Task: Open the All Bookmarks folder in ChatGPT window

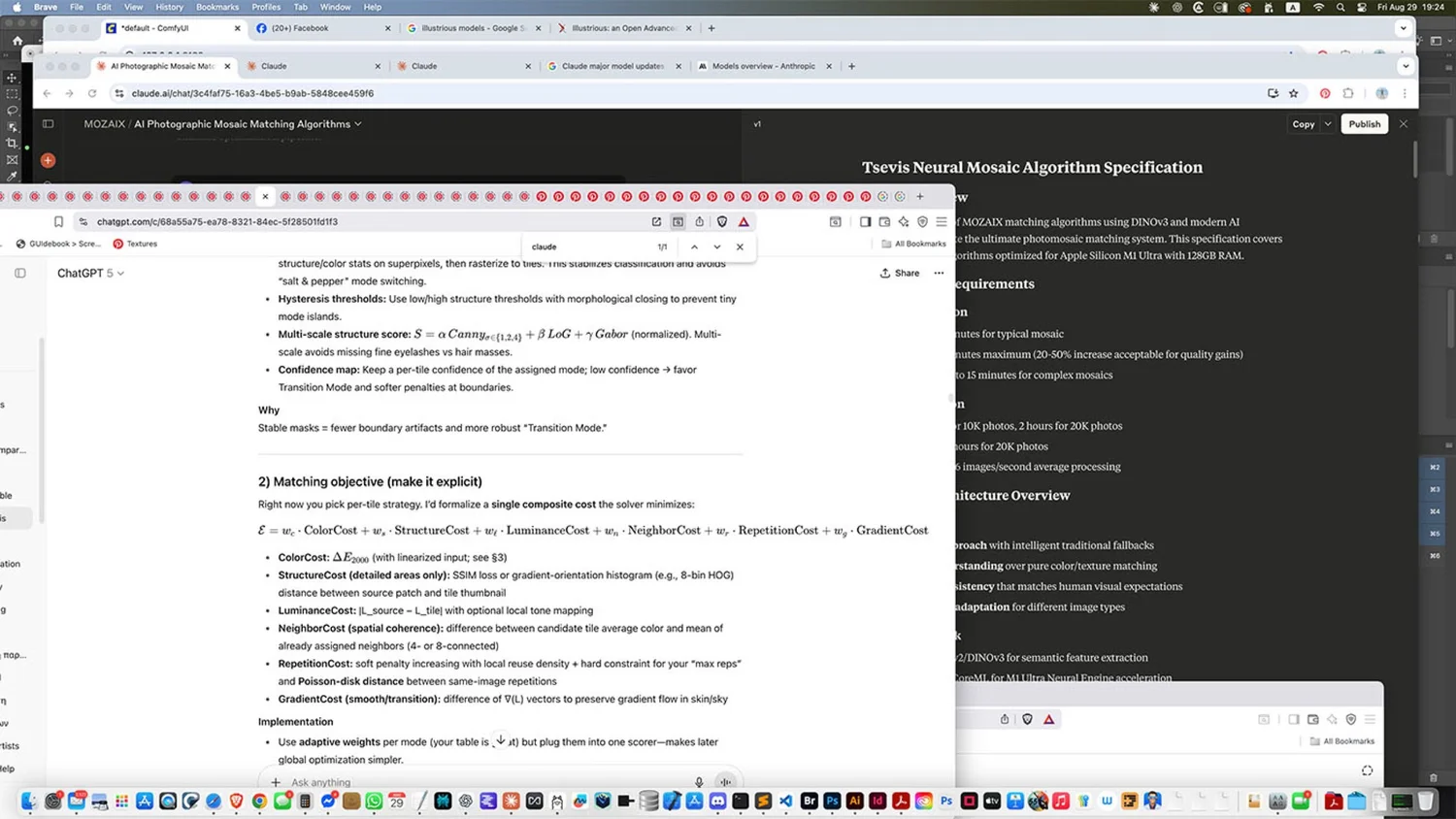Action: pos(913,245)
